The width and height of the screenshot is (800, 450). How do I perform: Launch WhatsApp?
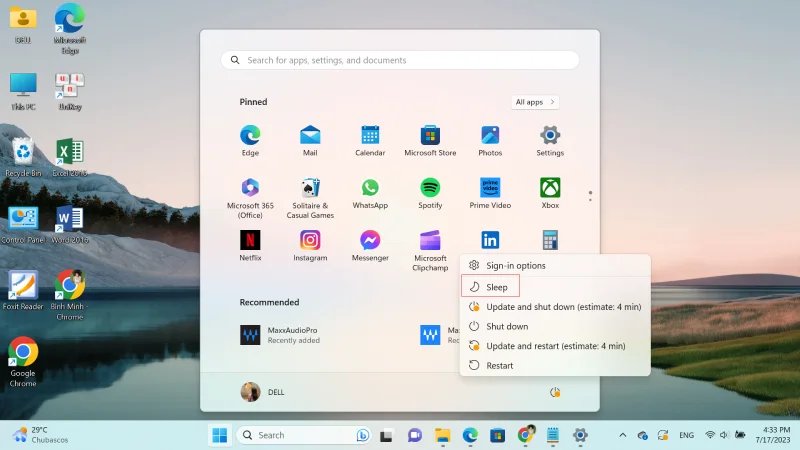coord(370,193)
